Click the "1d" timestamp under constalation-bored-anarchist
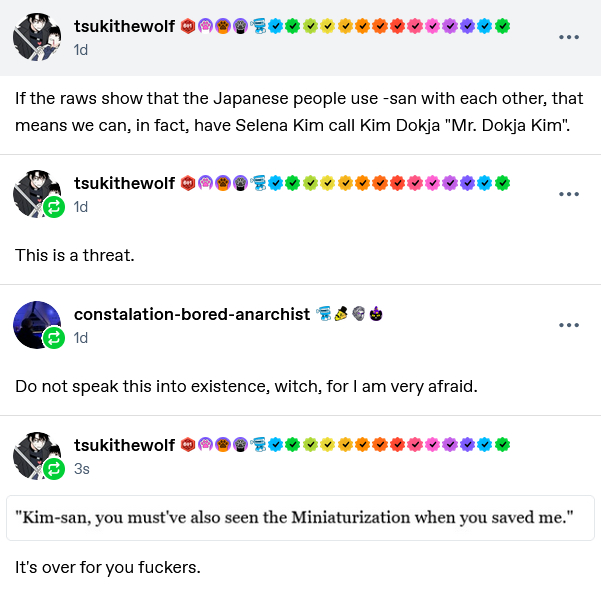 (x=81, y=338)
